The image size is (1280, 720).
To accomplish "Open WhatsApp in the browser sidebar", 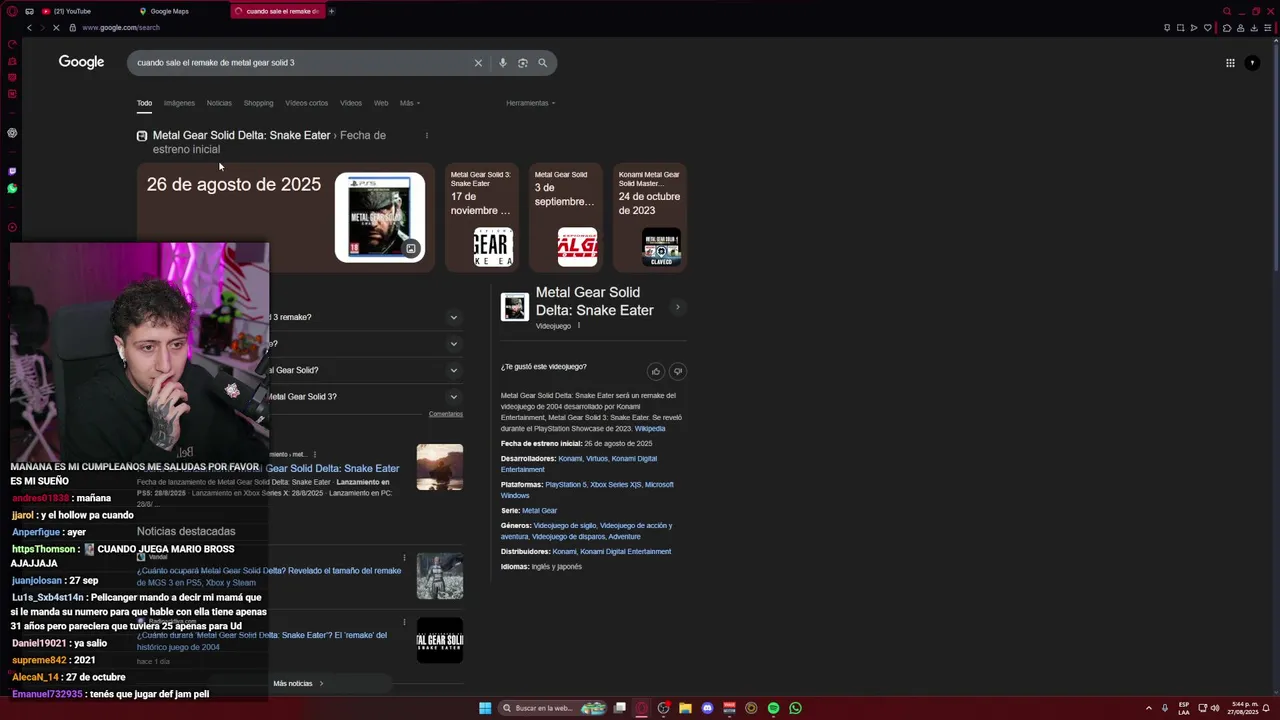I will coord(12,188).
